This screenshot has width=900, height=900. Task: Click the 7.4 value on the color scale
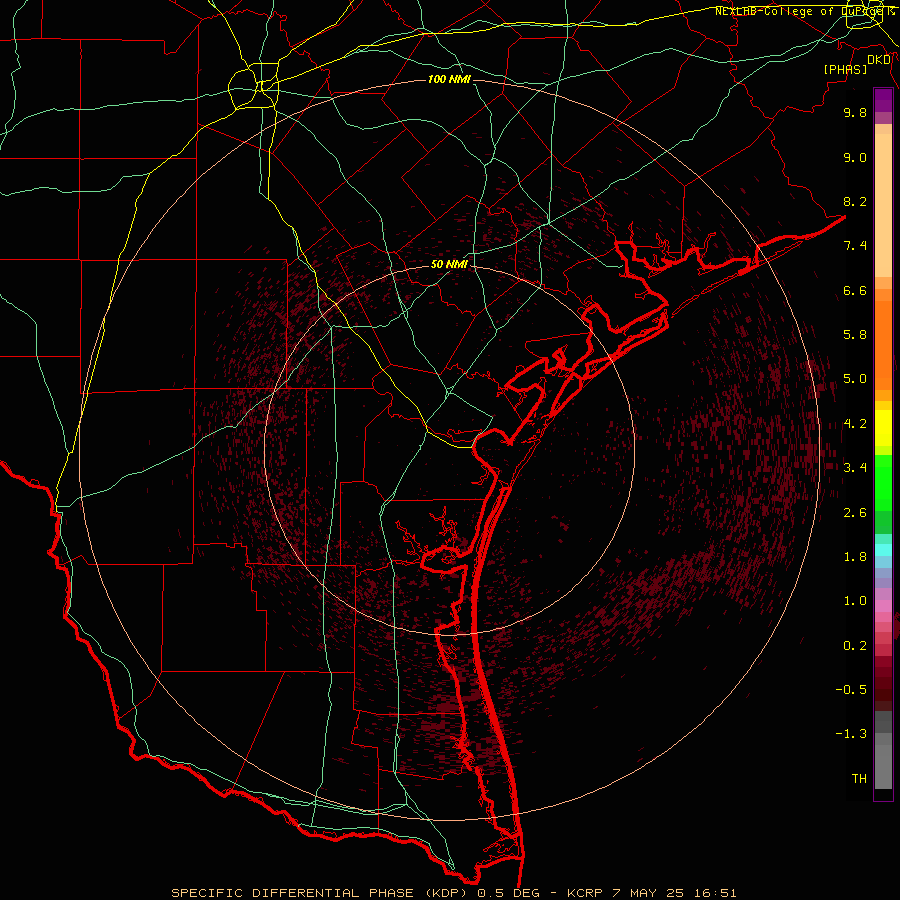[855, 246]
